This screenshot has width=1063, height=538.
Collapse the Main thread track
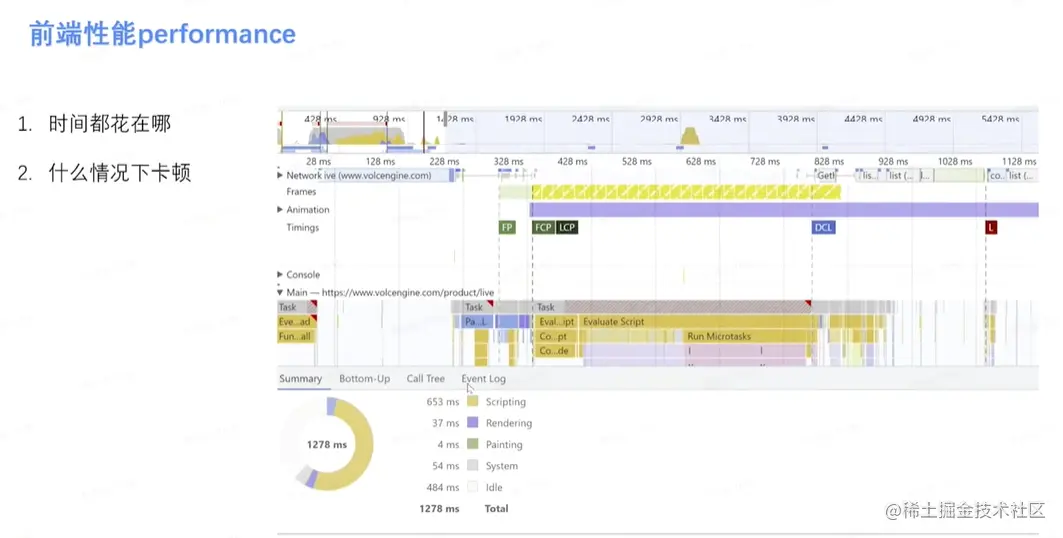[x=280, y=293]
